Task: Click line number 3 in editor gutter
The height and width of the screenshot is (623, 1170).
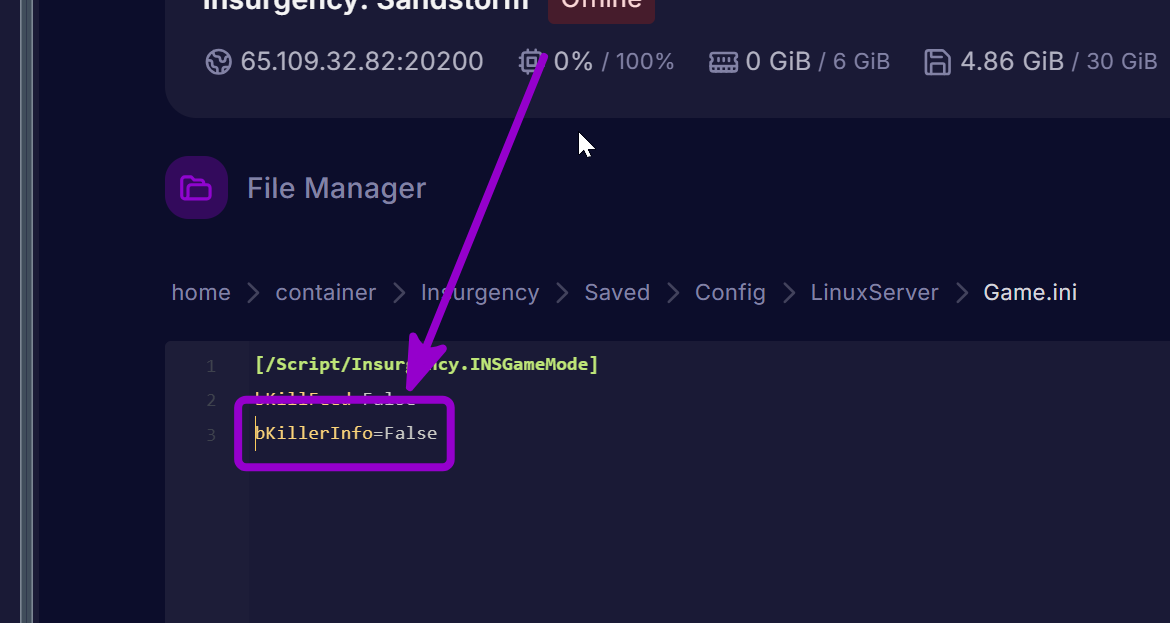Action: pyautogui.click(x=211, y=435)
